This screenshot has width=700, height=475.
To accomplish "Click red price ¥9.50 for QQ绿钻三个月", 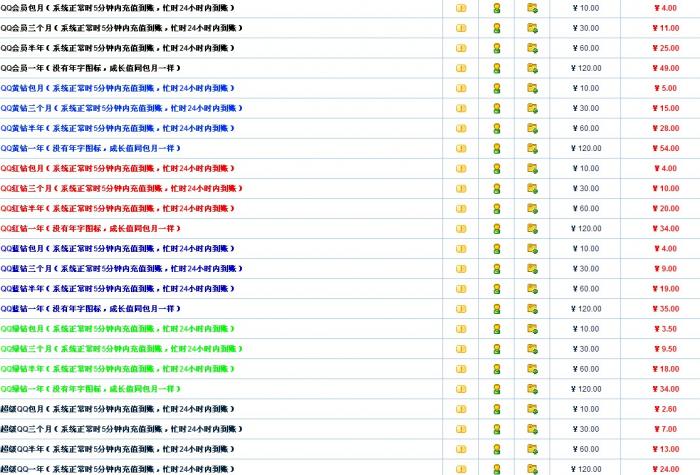I will click(x=666, y=349).
